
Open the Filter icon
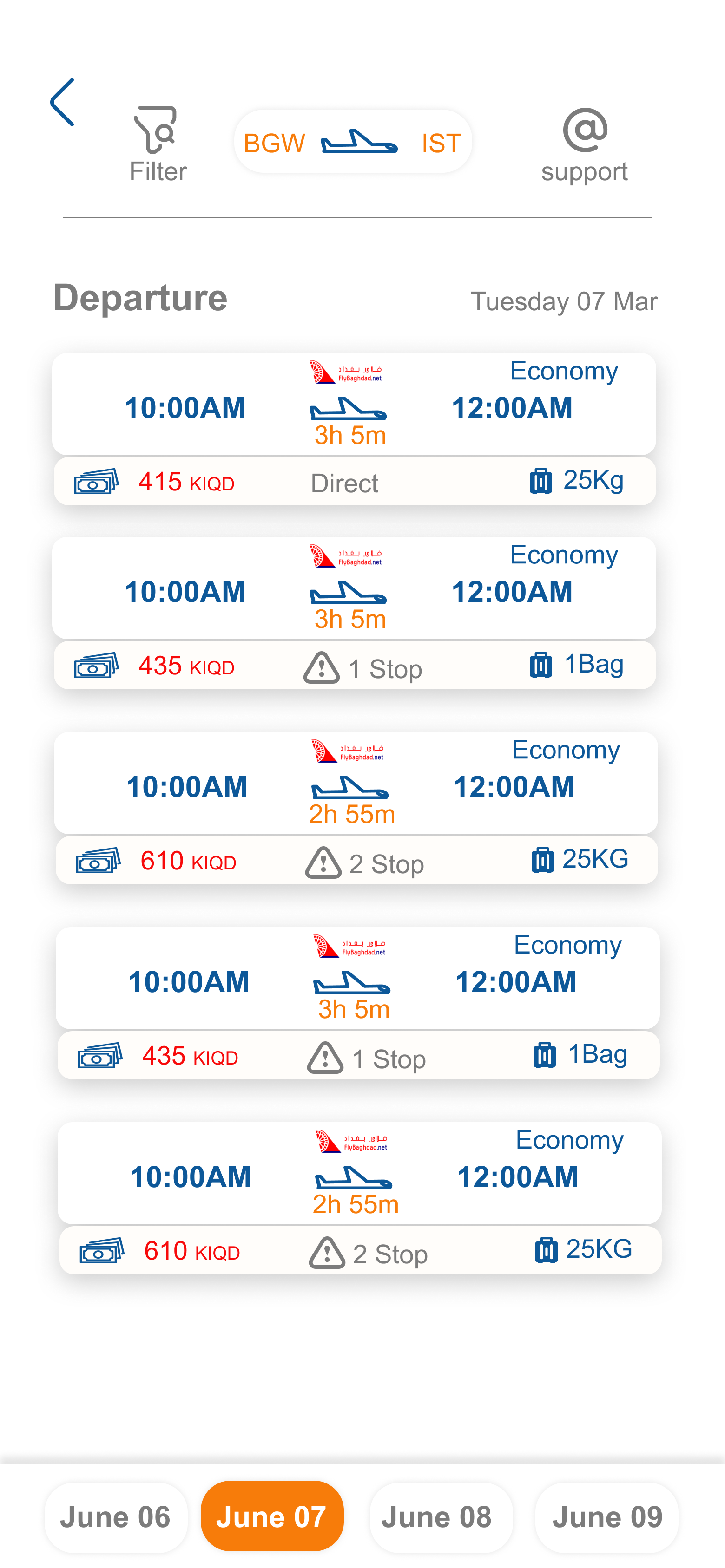click(157, 130)
